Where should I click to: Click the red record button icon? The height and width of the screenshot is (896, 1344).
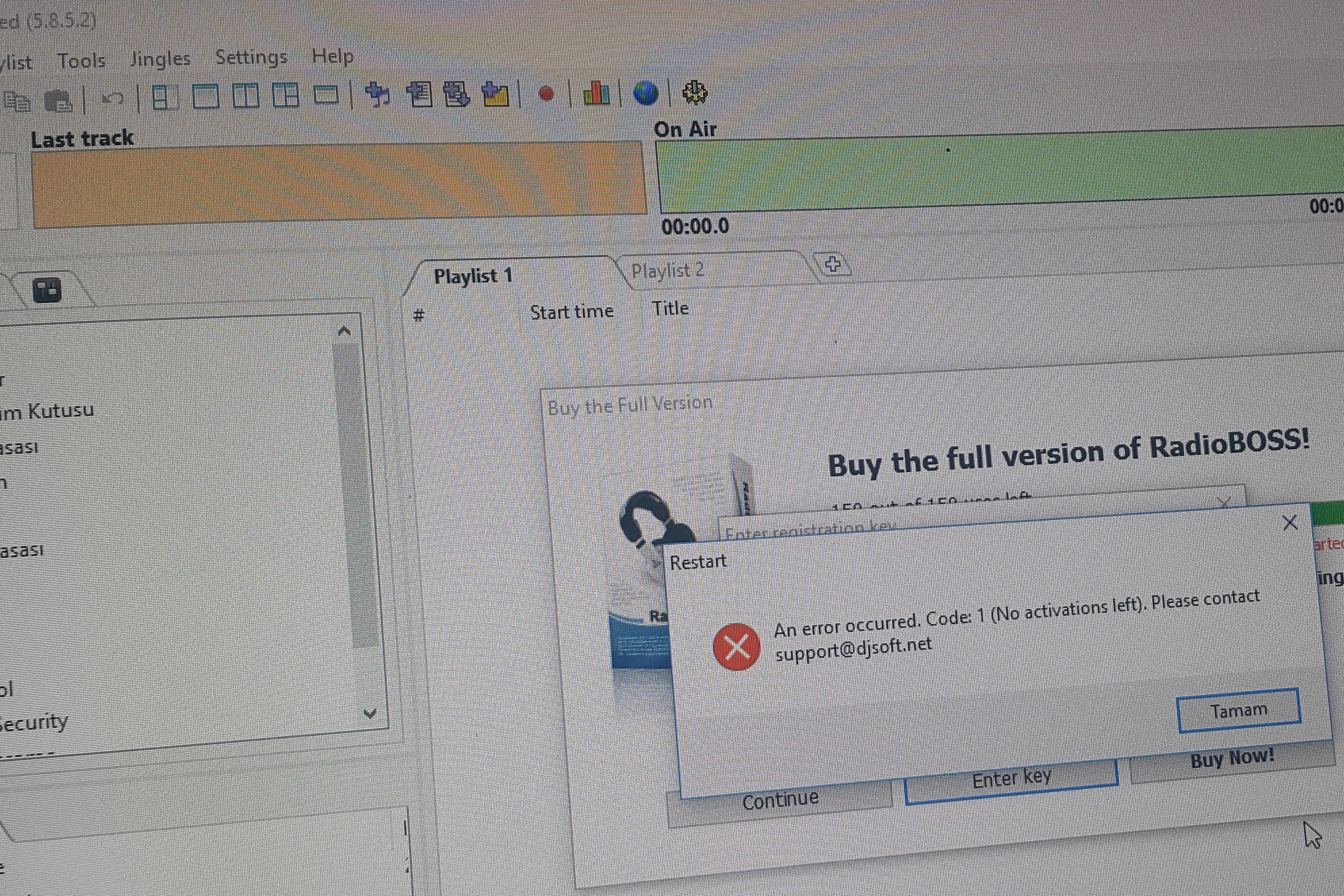click(546, 94)
